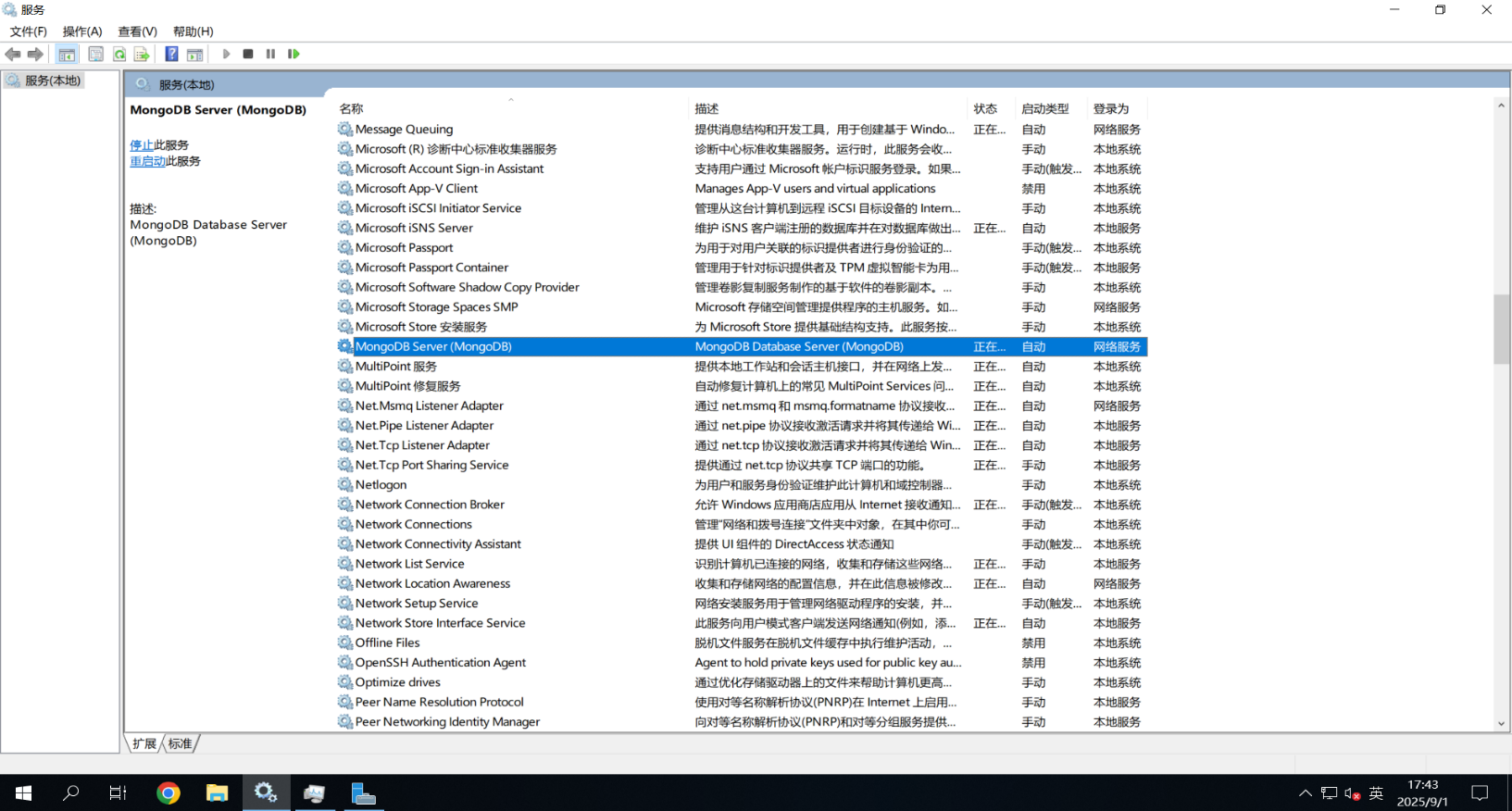
Task: Toggle the show/hide action pane button
Action: pos(194,55)
